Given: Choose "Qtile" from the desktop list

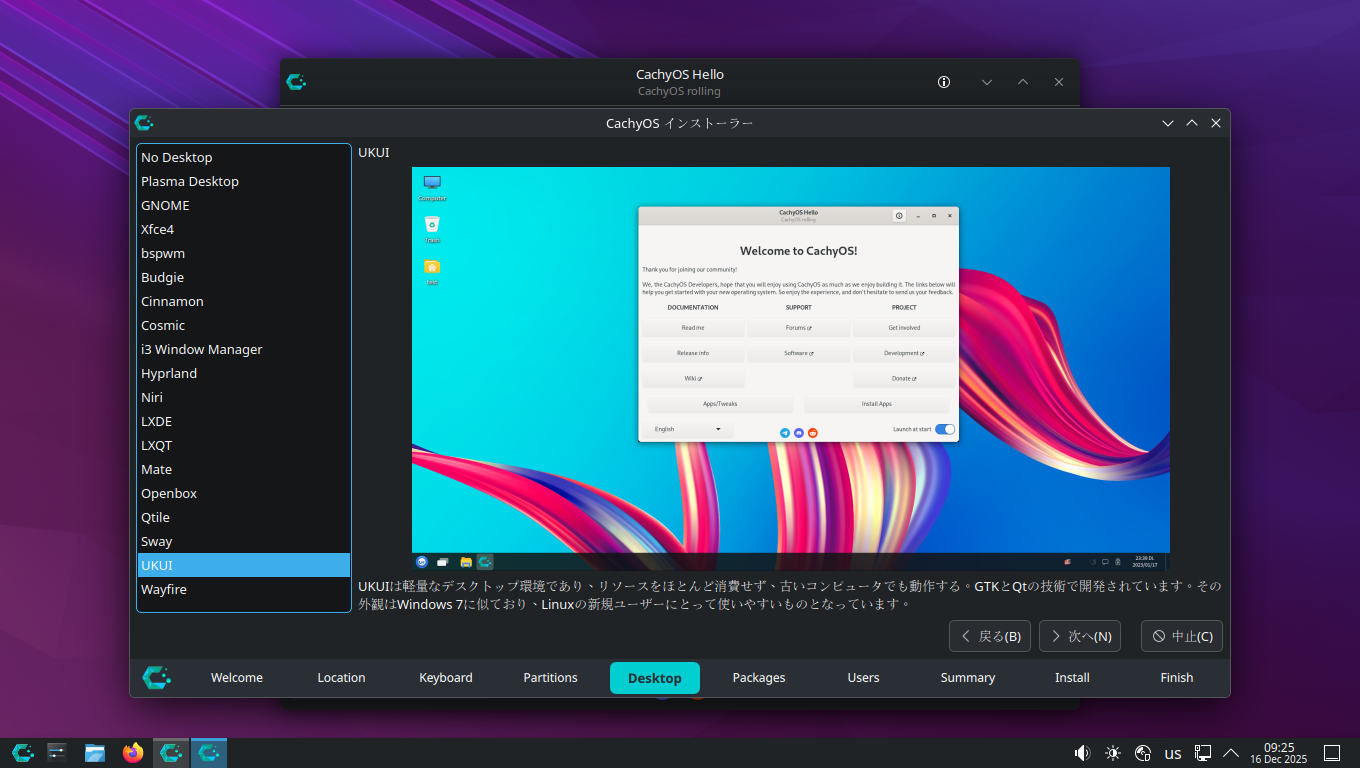Looking at the screenshot, I should tap(244, 517).
